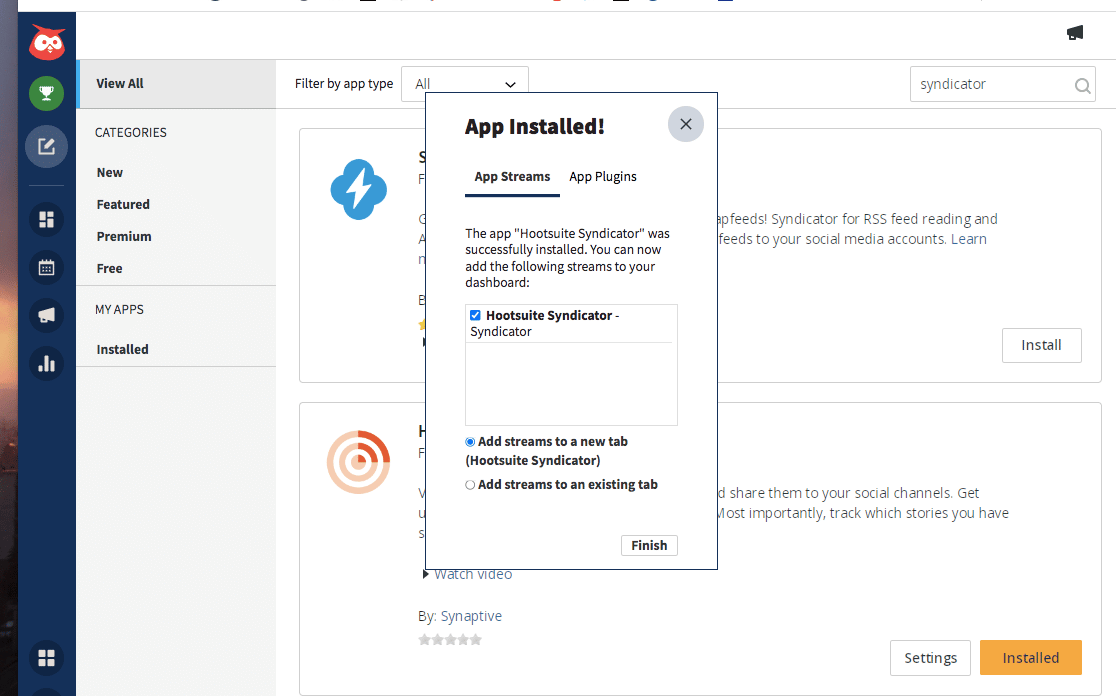Go to Streams dashboard icon in sidebar
Screen dimensions: 1116x696
click(x=46, y=219)
